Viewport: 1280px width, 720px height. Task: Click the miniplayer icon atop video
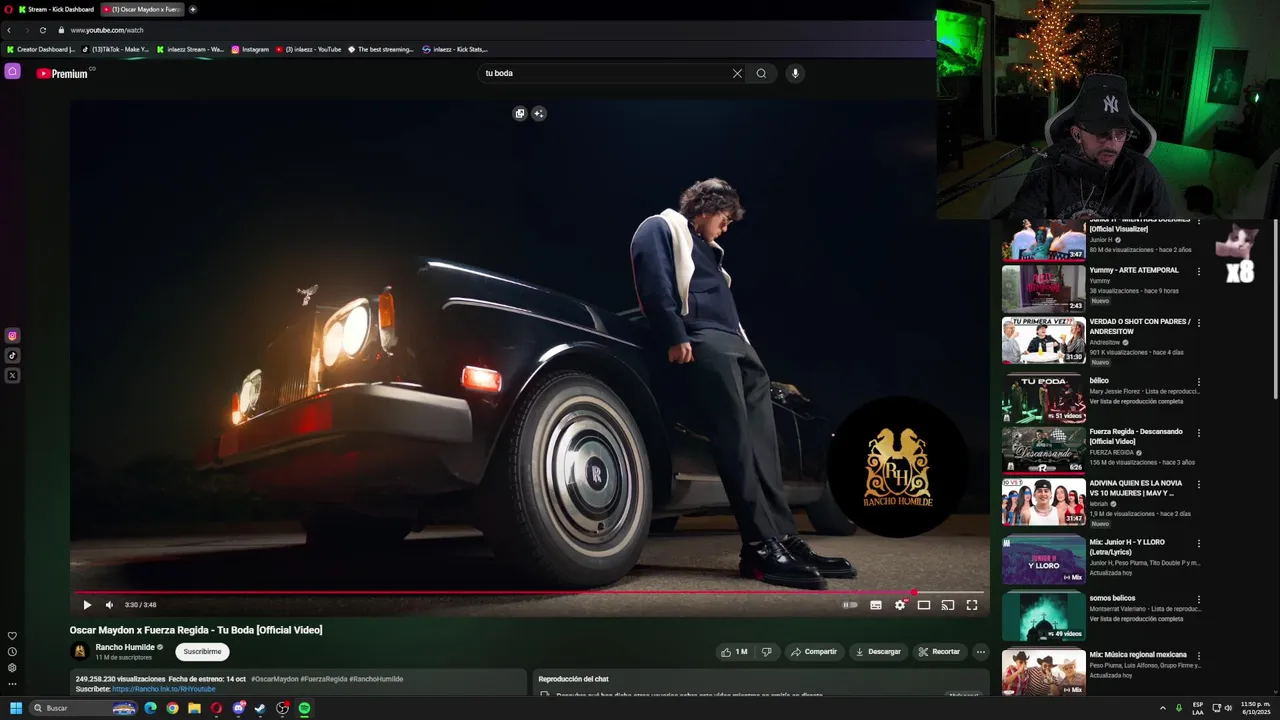pos(520,113)
